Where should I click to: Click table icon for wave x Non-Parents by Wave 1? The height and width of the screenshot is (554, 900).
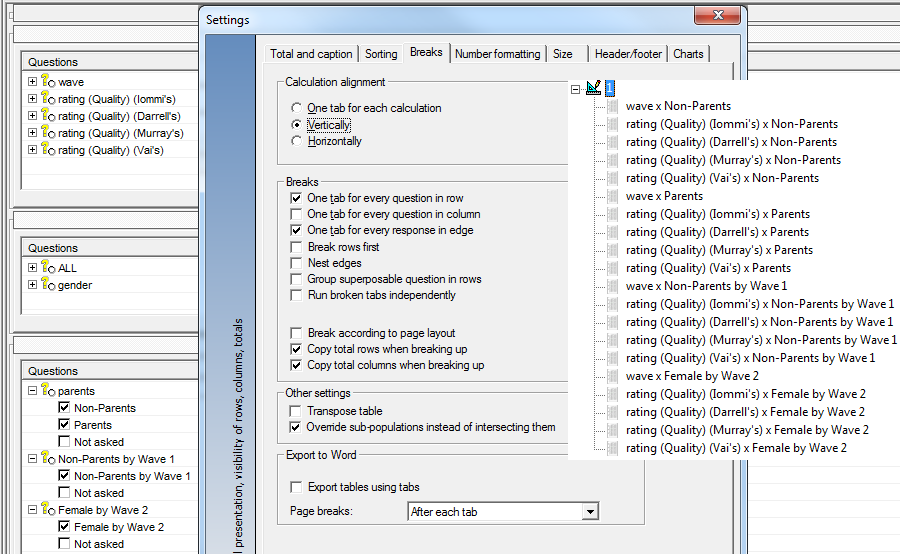[613, 286]
